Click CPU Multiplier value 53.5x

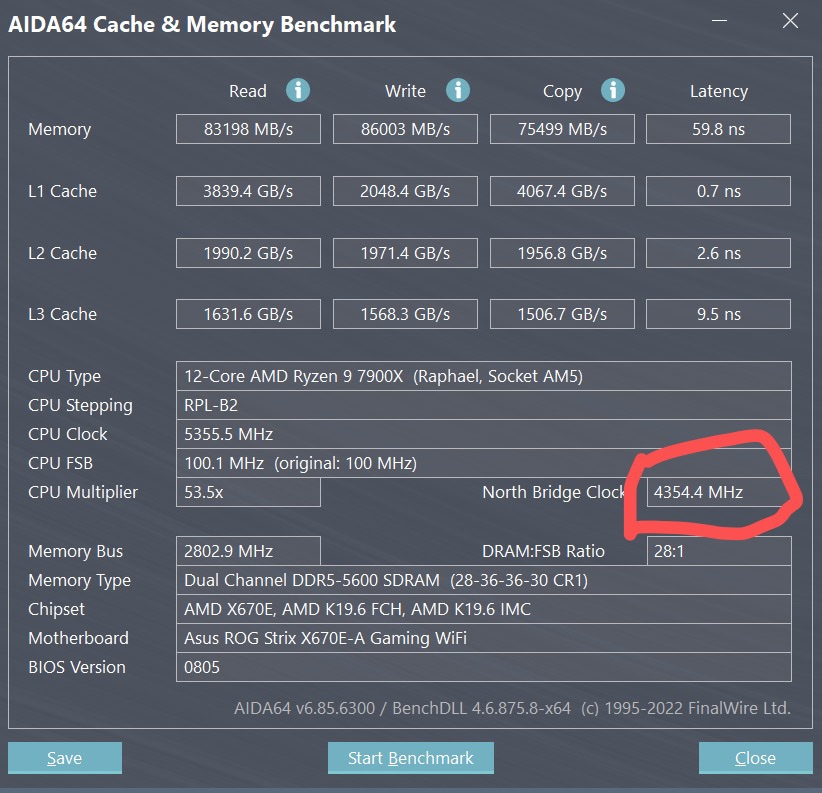[x=248, y=492]
